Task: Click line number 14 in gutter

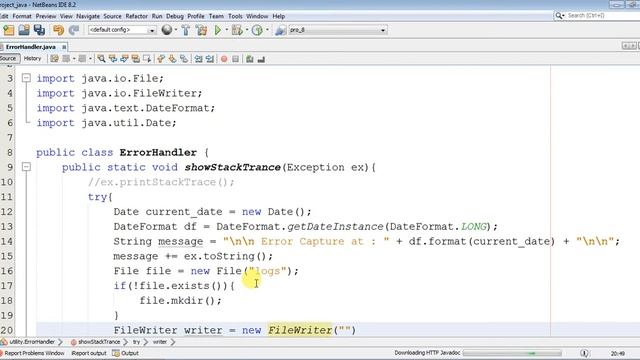Action: coord(7,241)
